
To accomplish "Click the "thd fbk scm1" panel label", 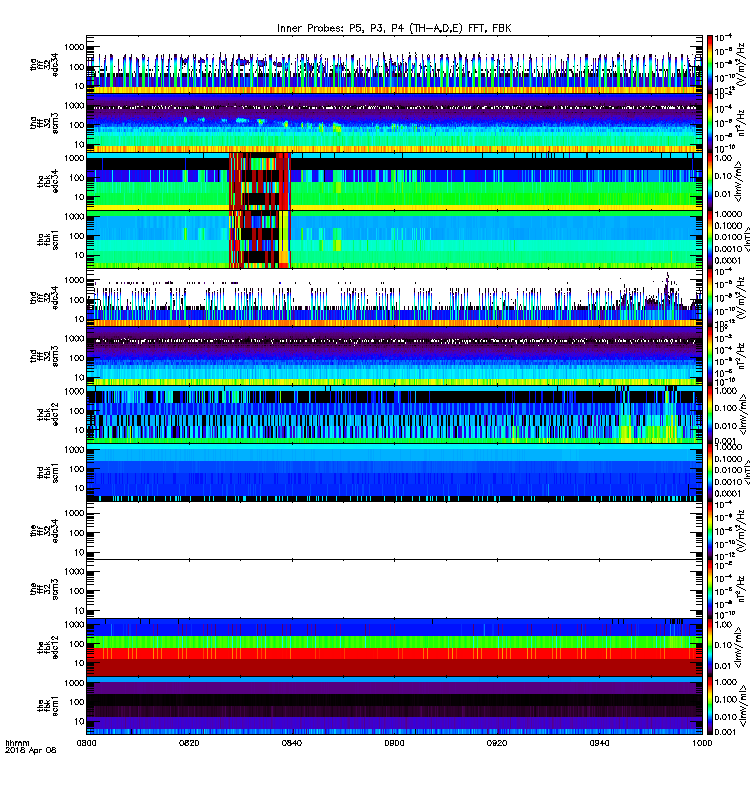I will (x=48, y=472).
